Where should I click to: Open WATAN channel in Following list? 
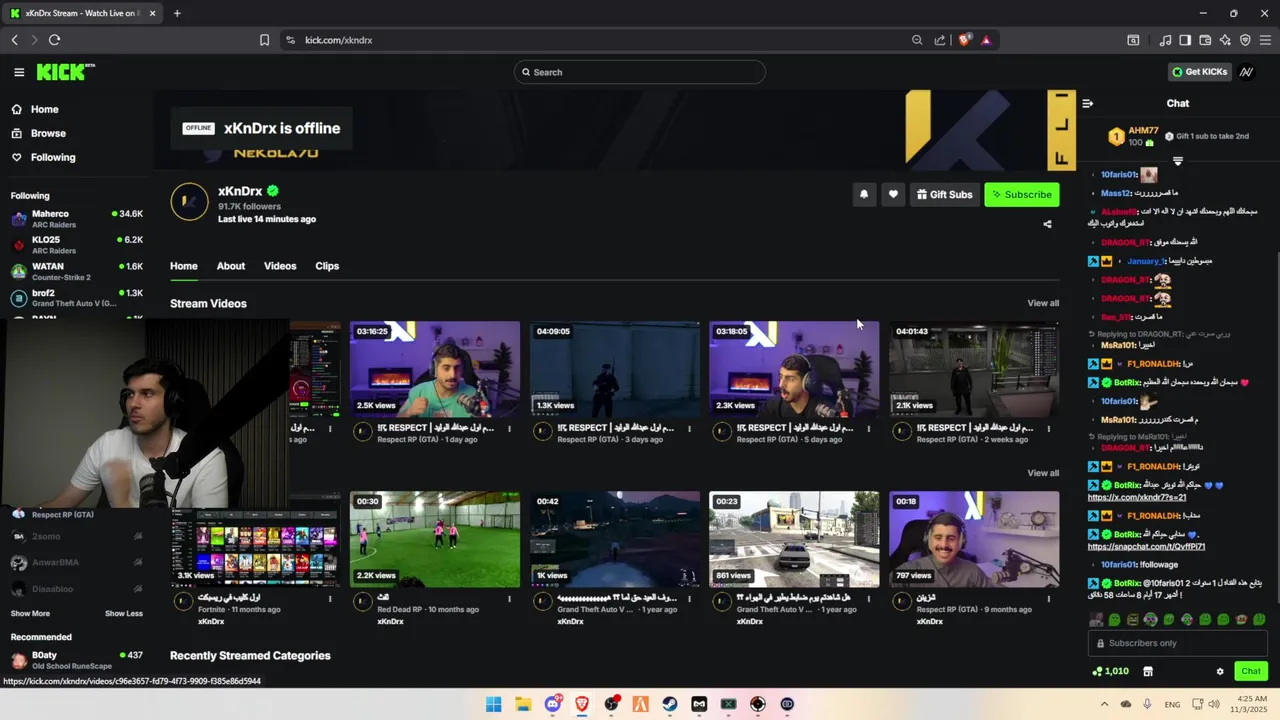coord(77,271)
